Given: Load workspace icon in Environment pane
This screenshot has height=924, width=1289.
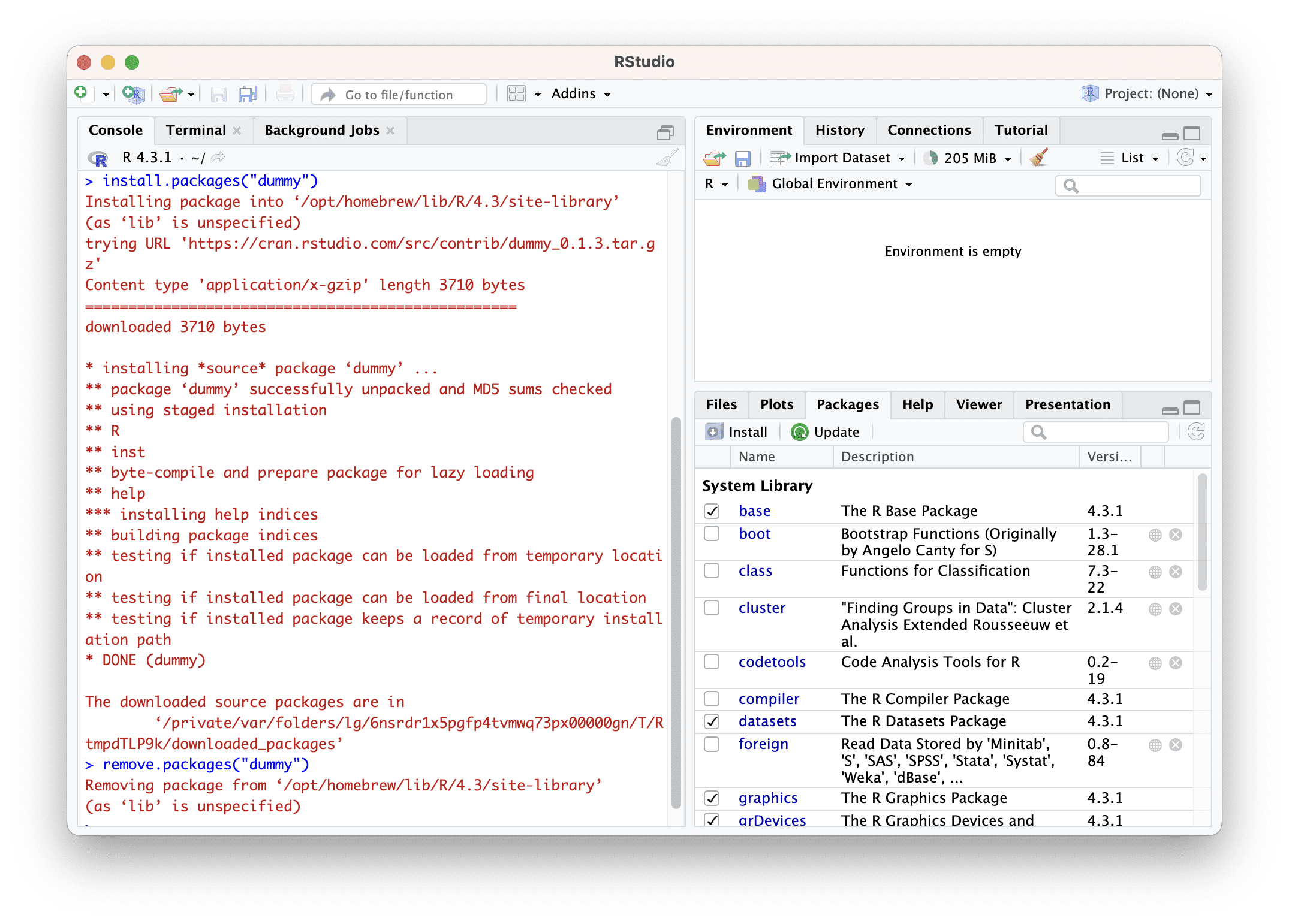Looking at the screenshot, I should 715,158.
